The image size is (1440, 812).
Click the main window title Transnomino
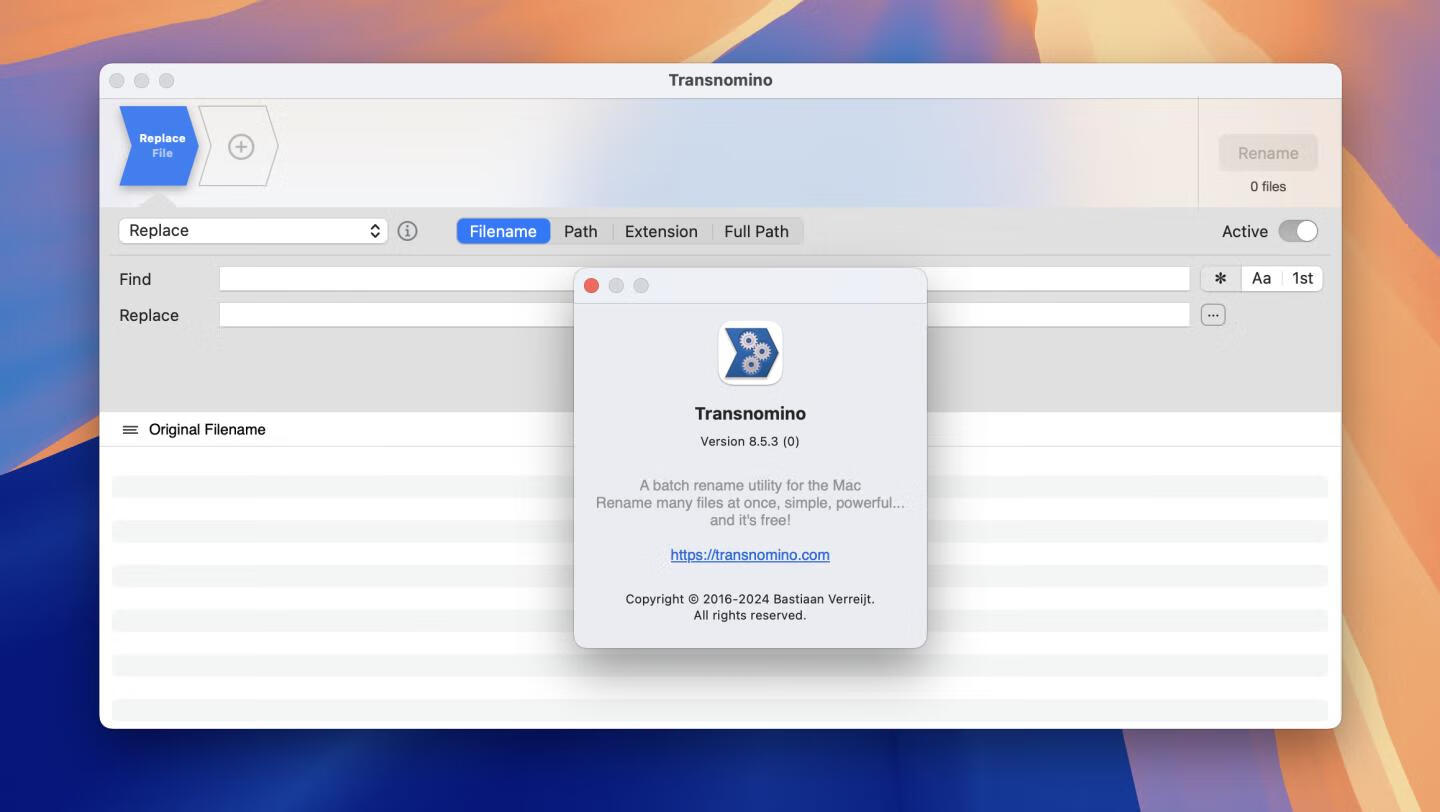point(720,80)
